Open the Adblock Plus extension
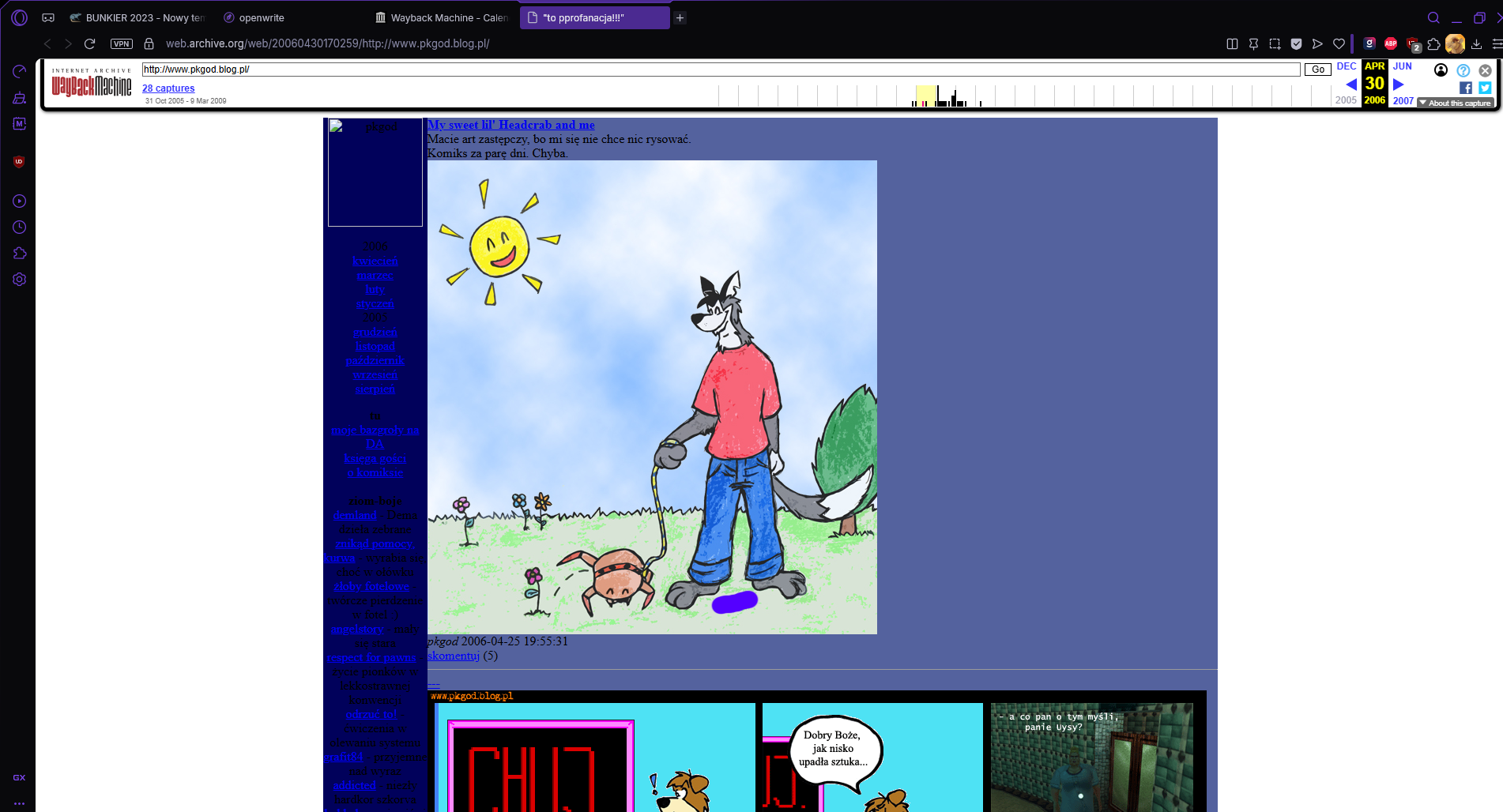1503x812 pixels. (1391, 44)
